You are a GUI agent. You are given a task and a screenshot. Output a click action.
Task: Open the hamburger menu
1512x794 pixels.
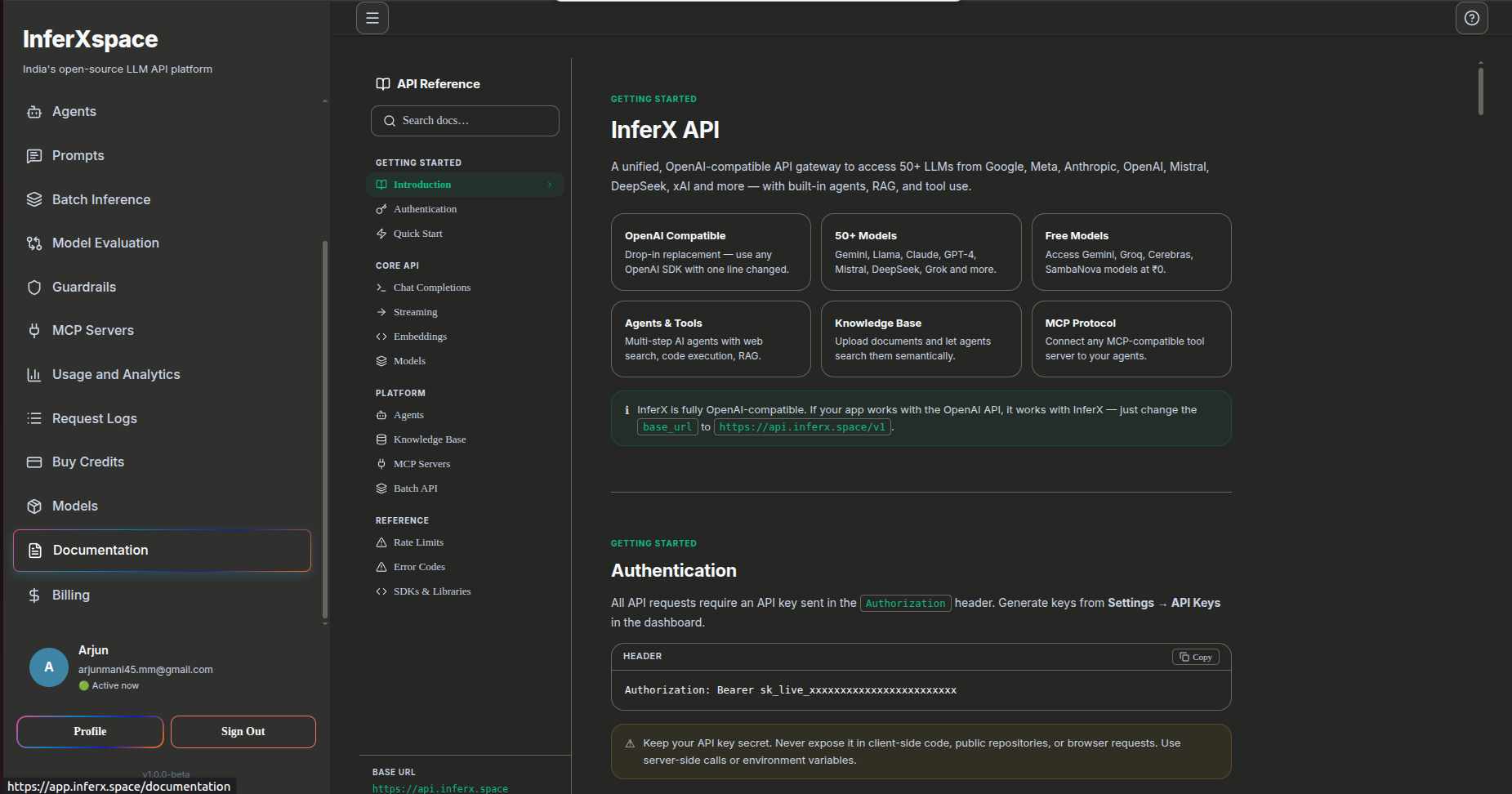tap(372, 17)
